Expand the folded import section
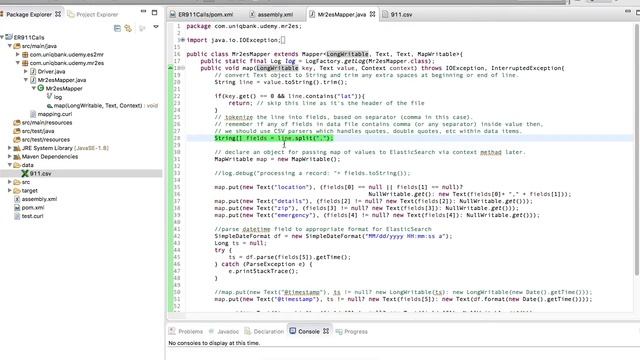This screenshot has height=360, width=640. point(182,40)
